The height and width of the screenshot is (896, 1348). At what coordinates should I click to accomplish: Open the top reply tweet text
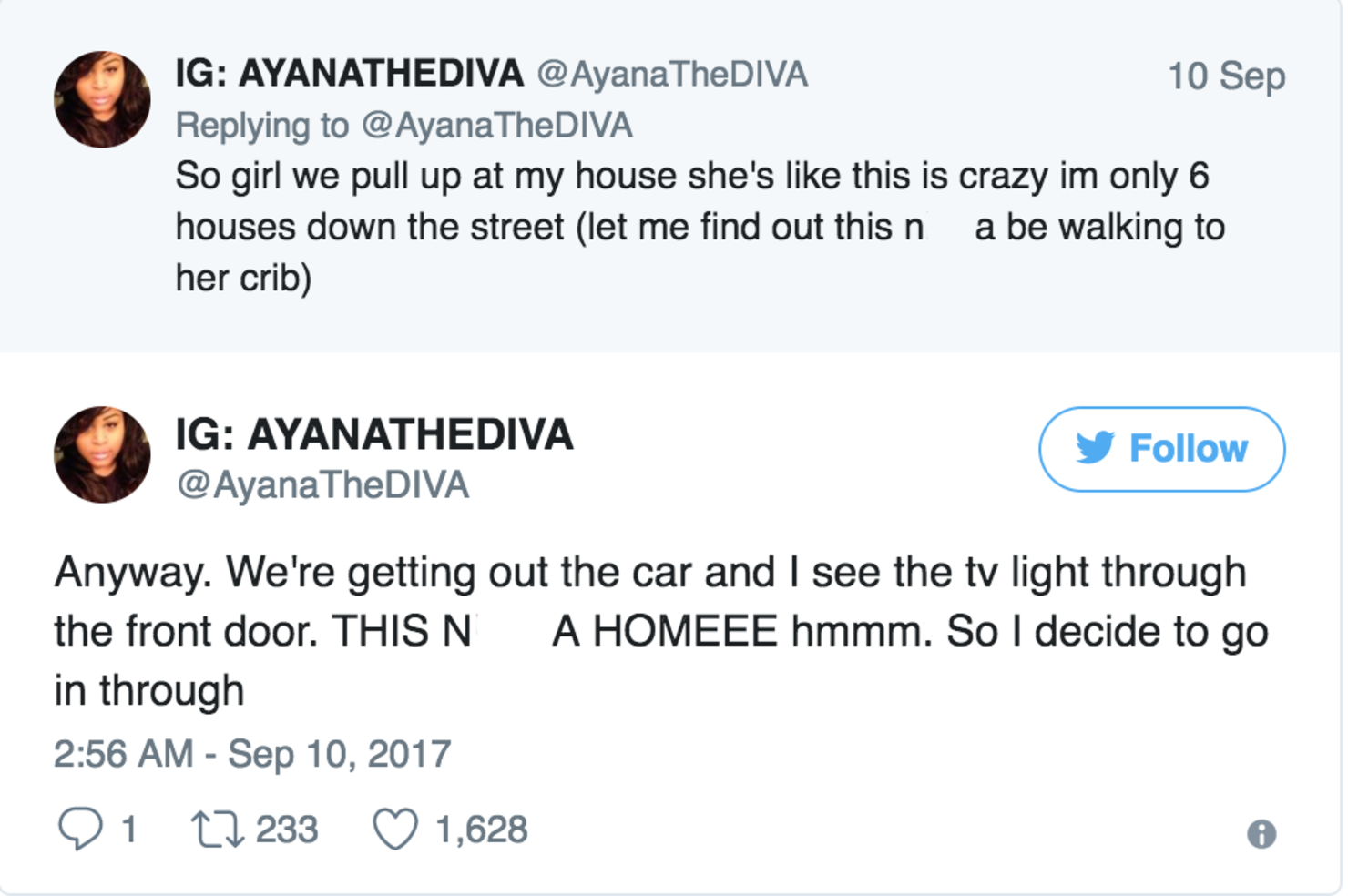click(700, 227)
